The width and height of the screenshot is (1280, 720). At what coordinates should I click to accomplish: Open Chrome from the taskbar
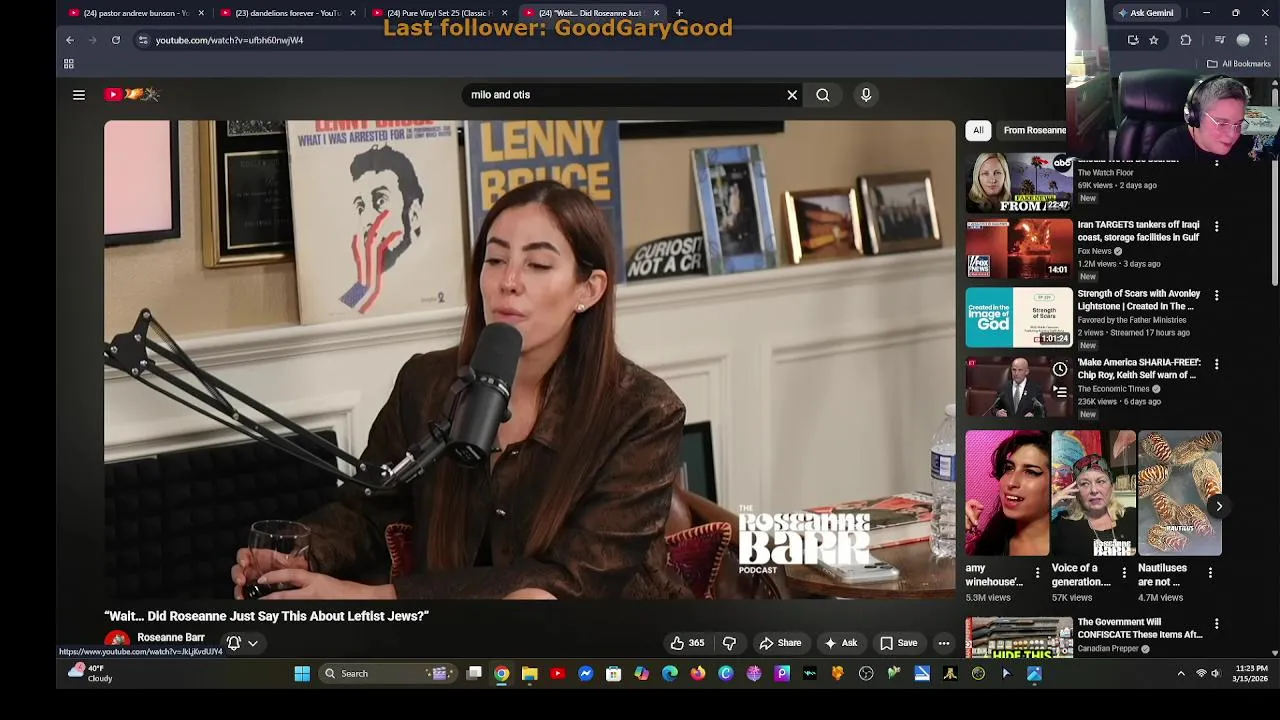click(x=502, y=673)
